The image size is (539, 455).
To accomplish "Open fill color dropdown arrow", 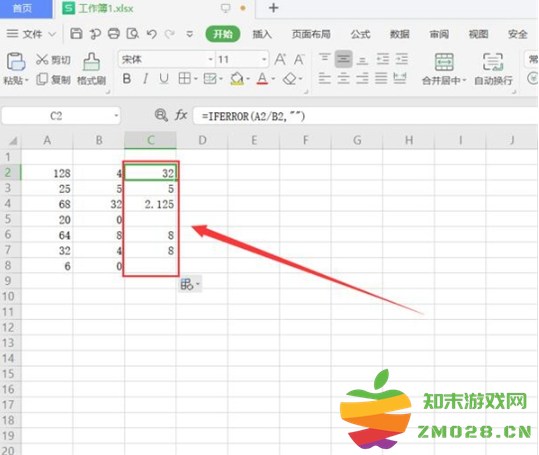I will point(248,79).
